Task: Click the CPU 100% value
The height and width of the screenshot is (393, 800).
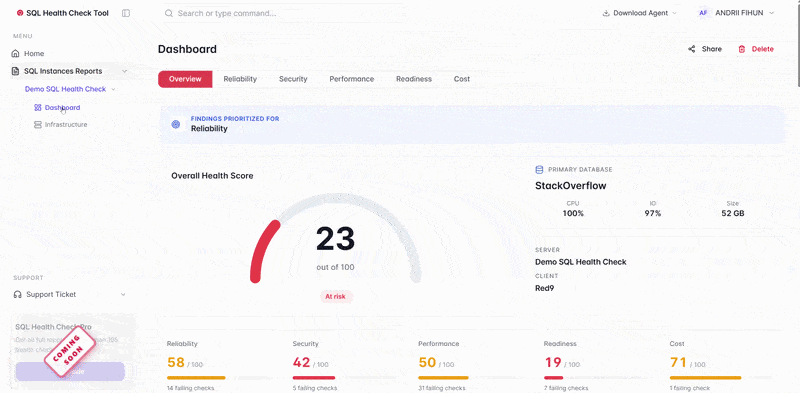Action: pos(573,213)
